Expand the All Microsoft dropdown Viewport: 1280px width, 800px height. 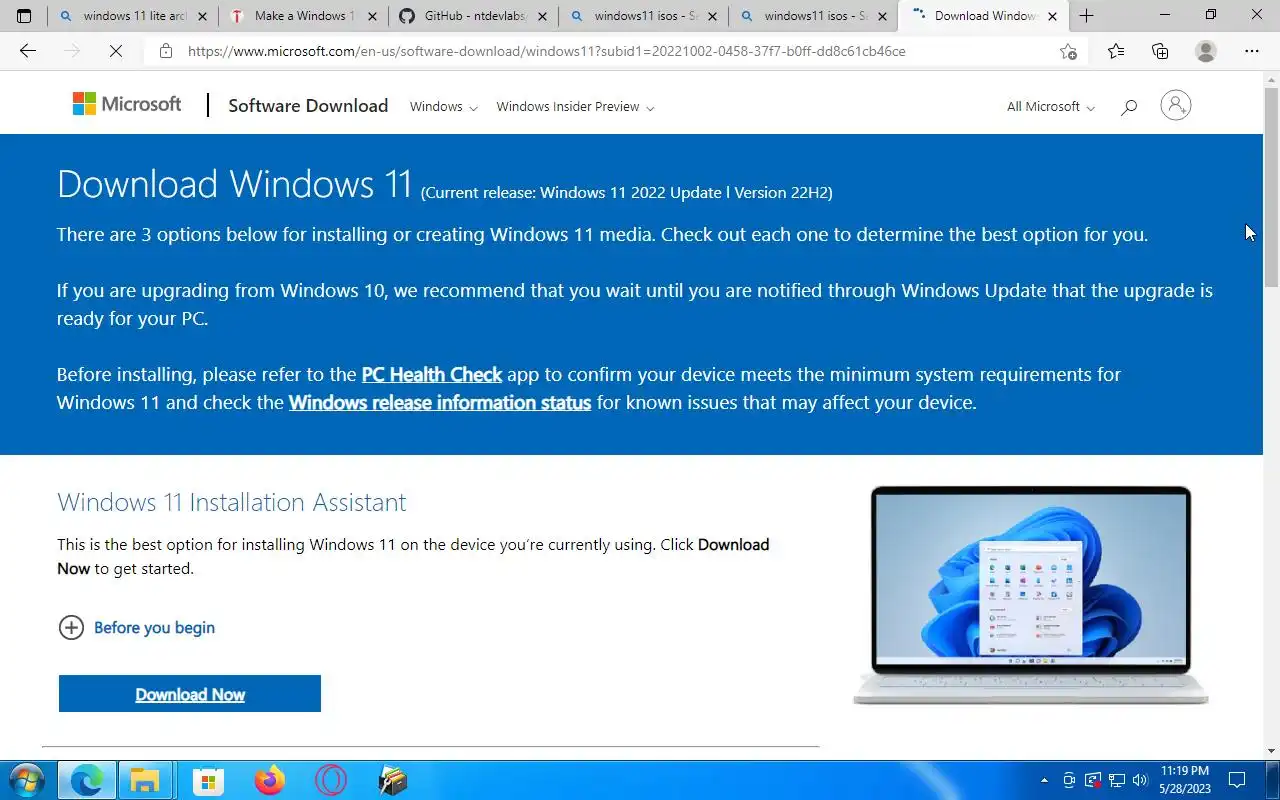click(1051, 107)
